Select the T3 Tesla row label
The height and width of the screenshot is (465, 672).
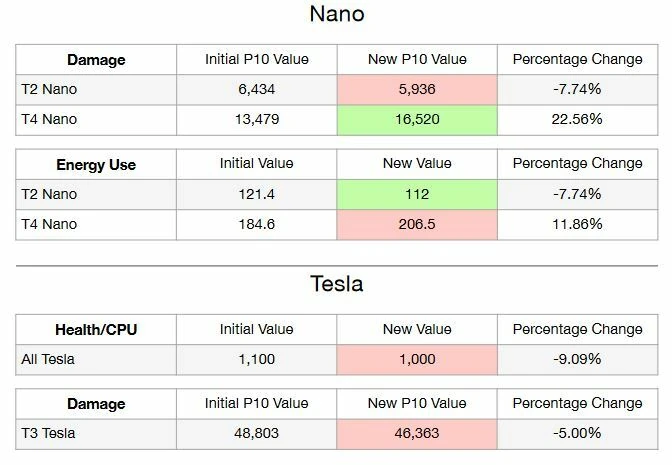pos(48,434)
